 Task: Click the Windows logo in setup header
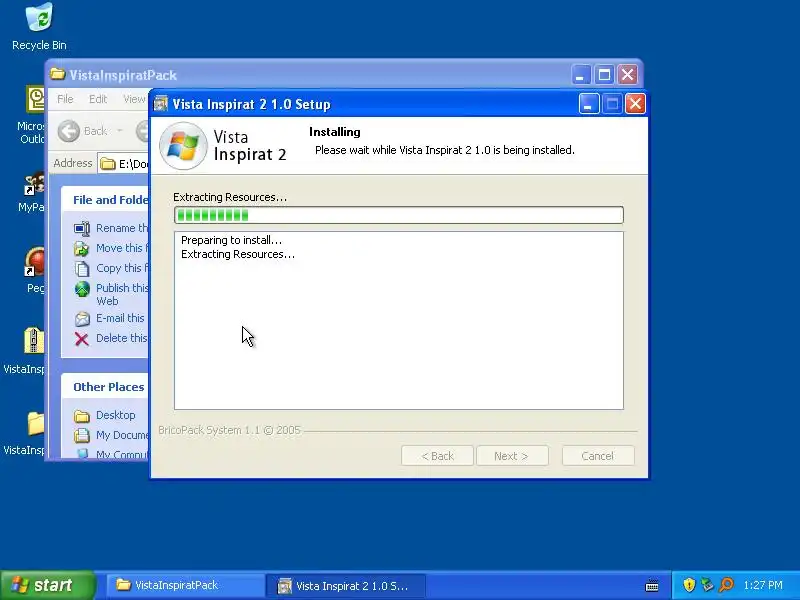point(183,146)
